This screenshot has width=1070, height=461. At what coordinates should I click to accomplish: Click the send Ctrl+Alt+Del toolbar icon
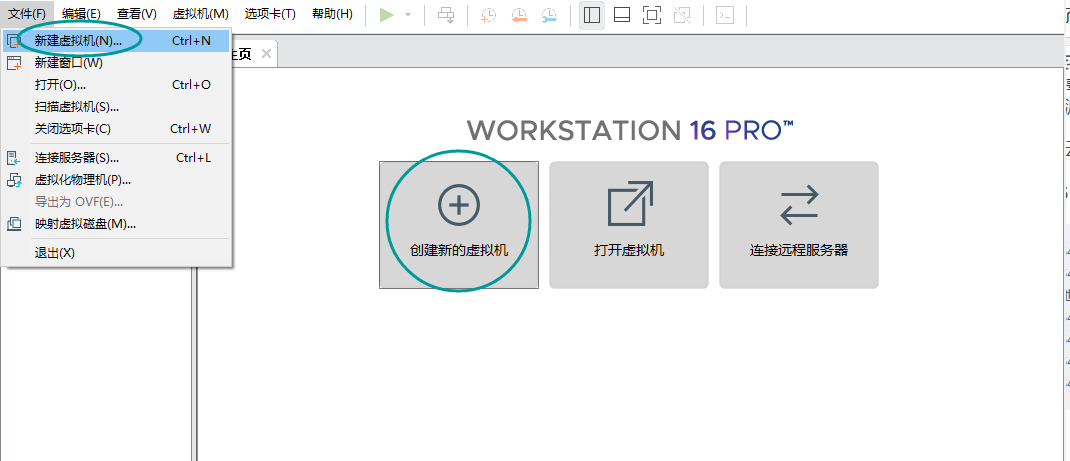pos(447,16)
